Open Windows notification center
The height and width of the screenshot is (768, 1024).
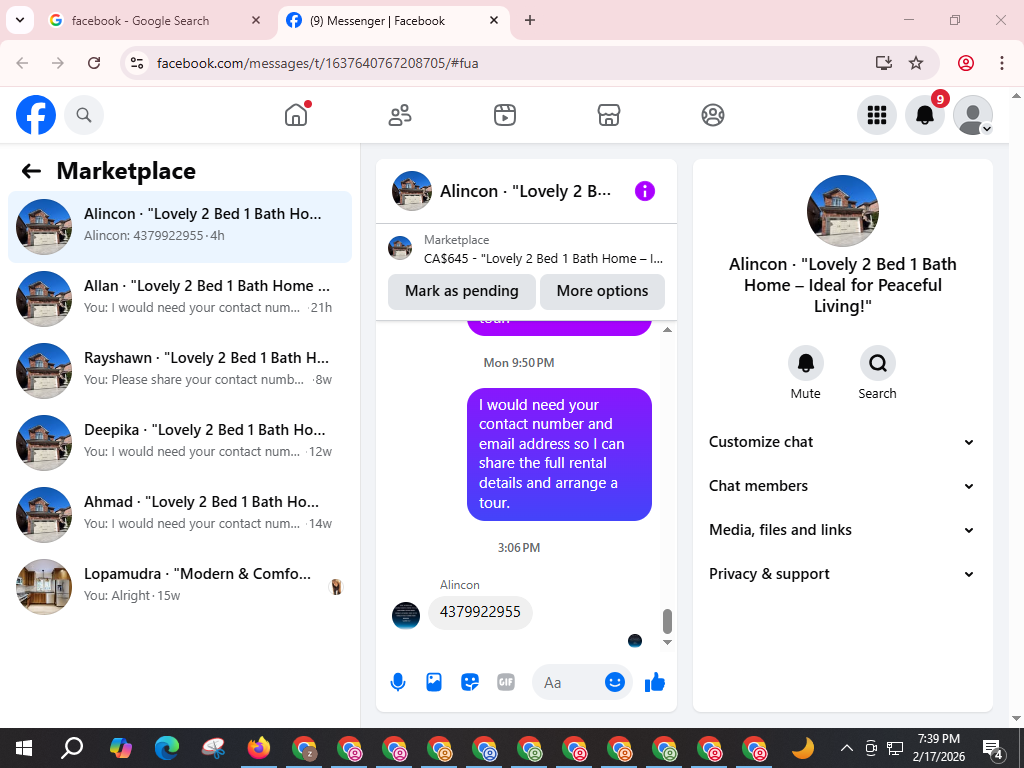tap(993, 748)
